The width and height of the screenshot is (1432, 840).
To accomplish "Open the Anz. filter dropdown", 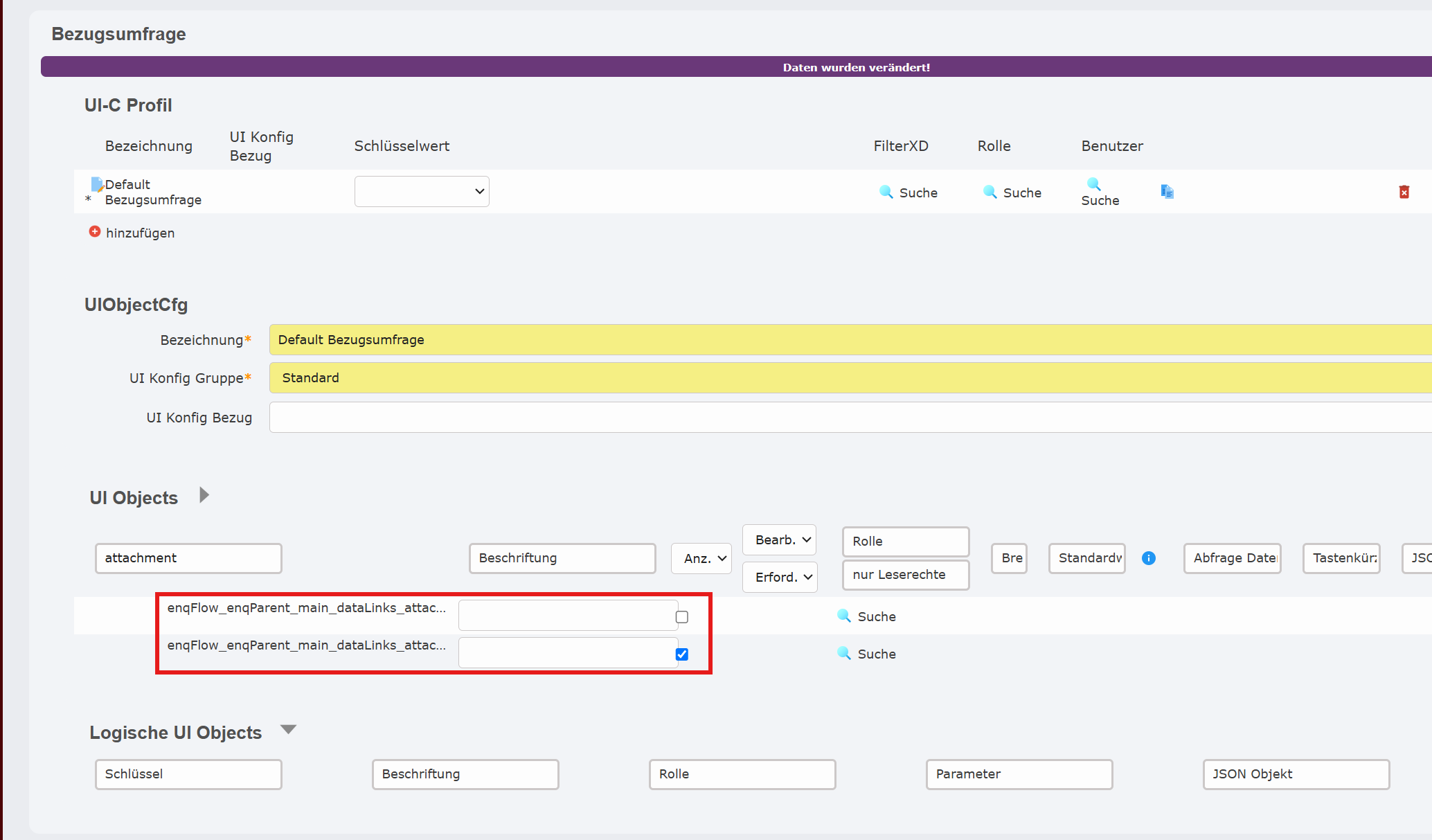I will click(x=701, y=558).
